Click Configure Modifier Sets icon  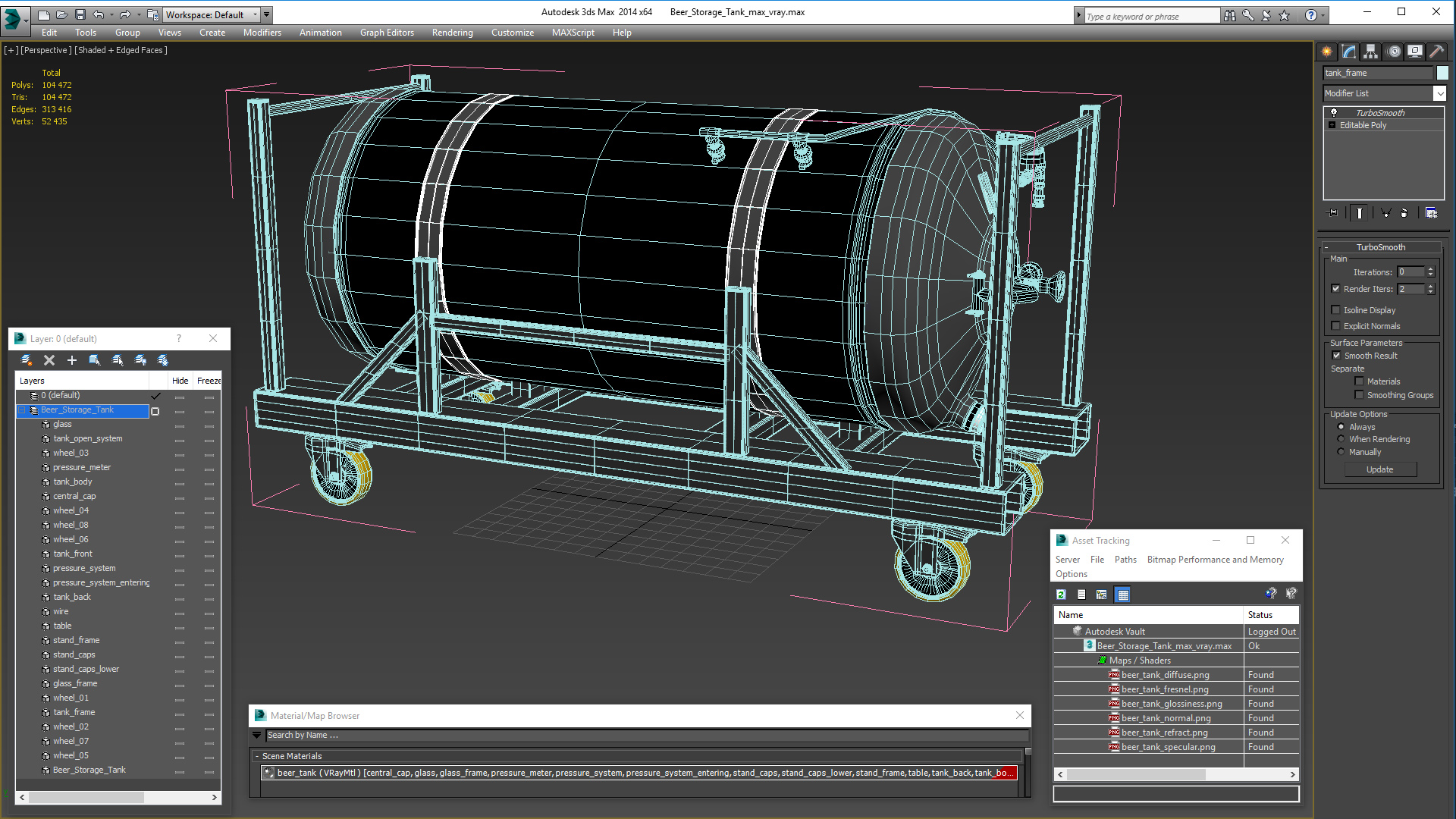tap(1431, 213)
